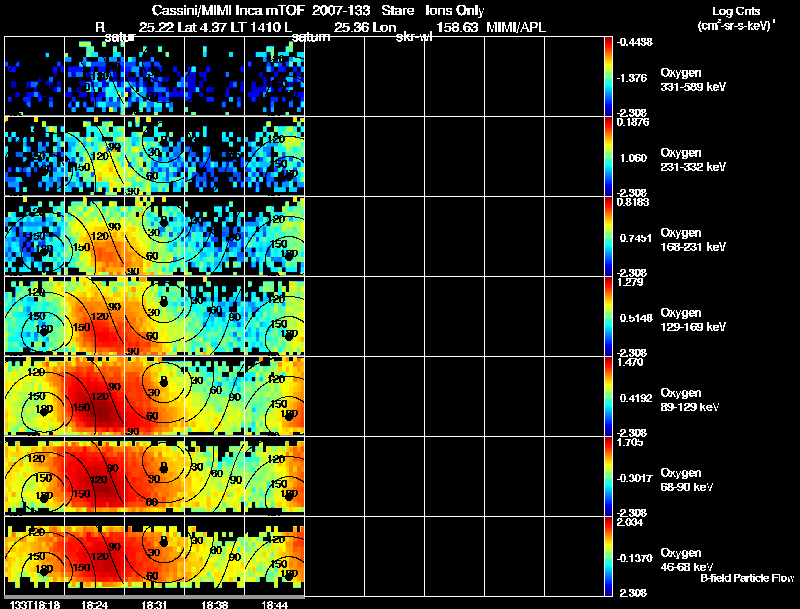Click the color bar for 129-169 keV

(x=608, y=316)
